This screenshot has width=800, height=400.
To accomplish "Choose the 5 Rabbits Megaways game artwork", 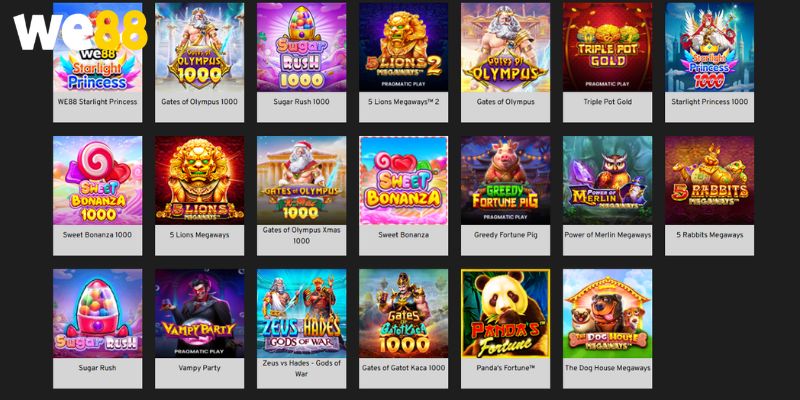I will click(710, 180).
